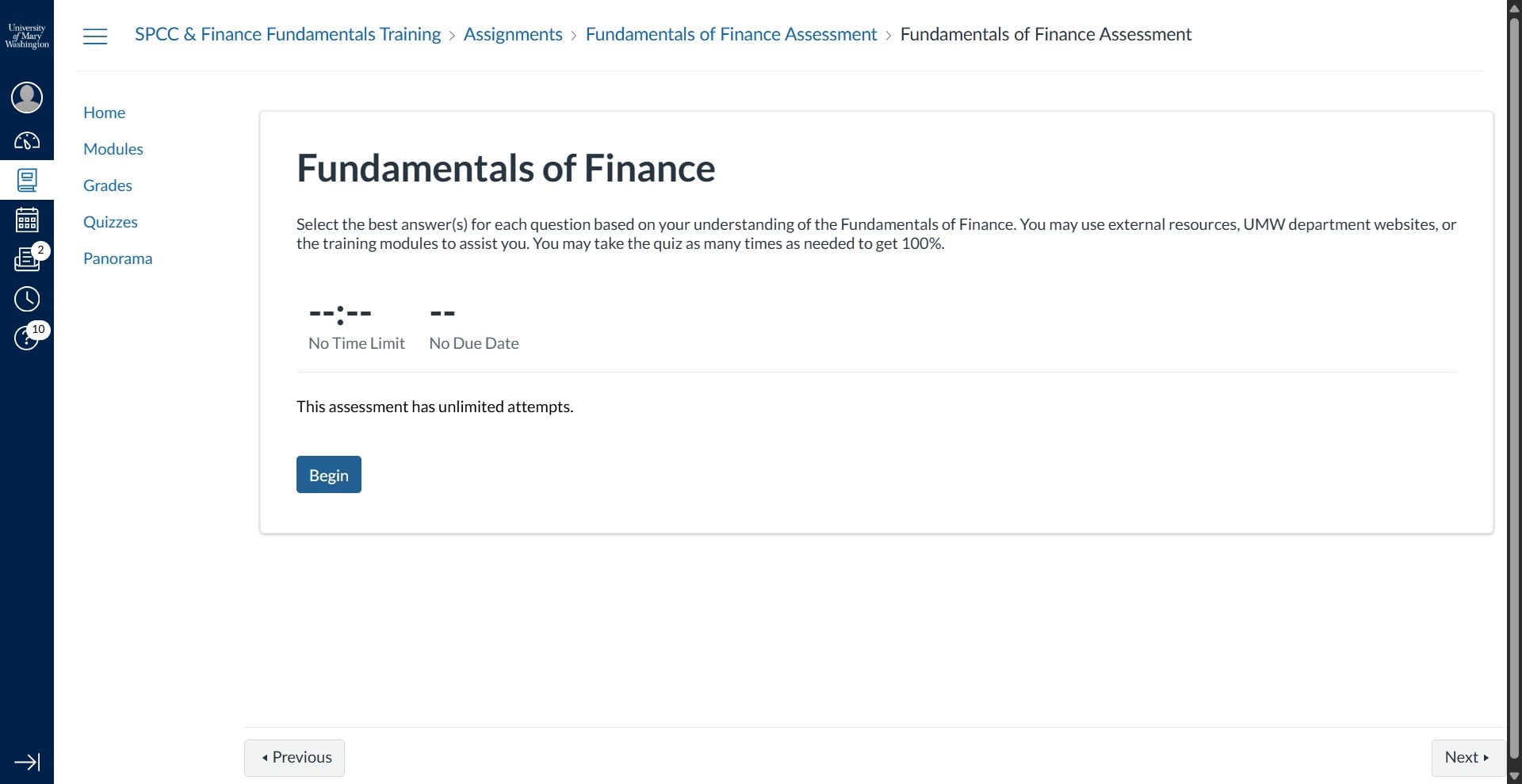Go to the Next module item

point(1467,758)
